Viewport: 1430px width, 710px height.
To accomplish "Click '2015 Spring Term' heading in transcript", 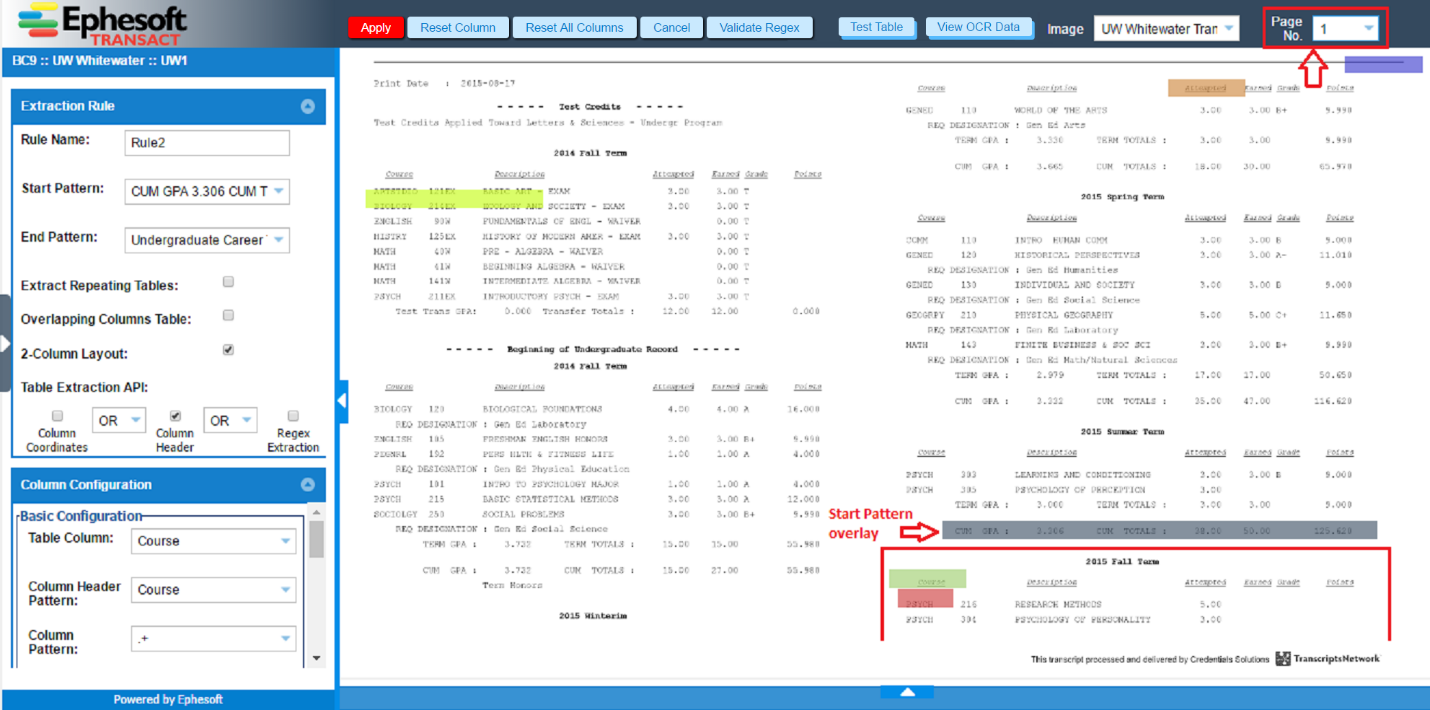I will pyautogui.click(x=1122, y=197).
